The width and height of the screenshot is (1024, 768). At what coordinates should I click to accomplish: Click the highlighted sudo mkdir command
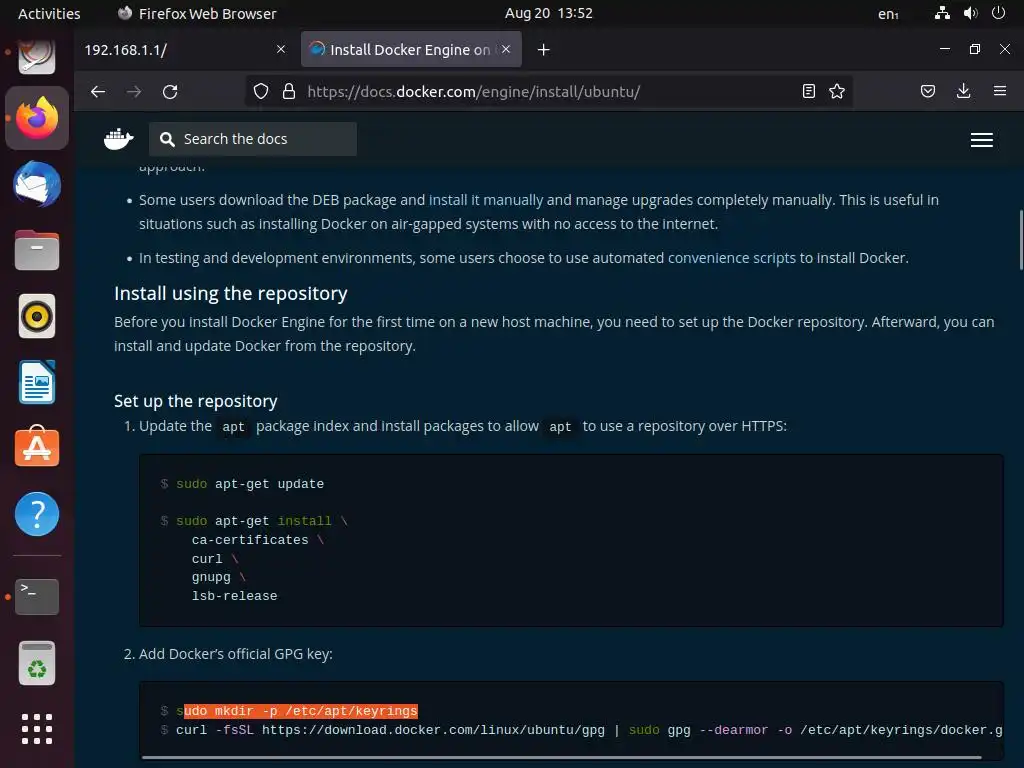(x=297, y=711)
